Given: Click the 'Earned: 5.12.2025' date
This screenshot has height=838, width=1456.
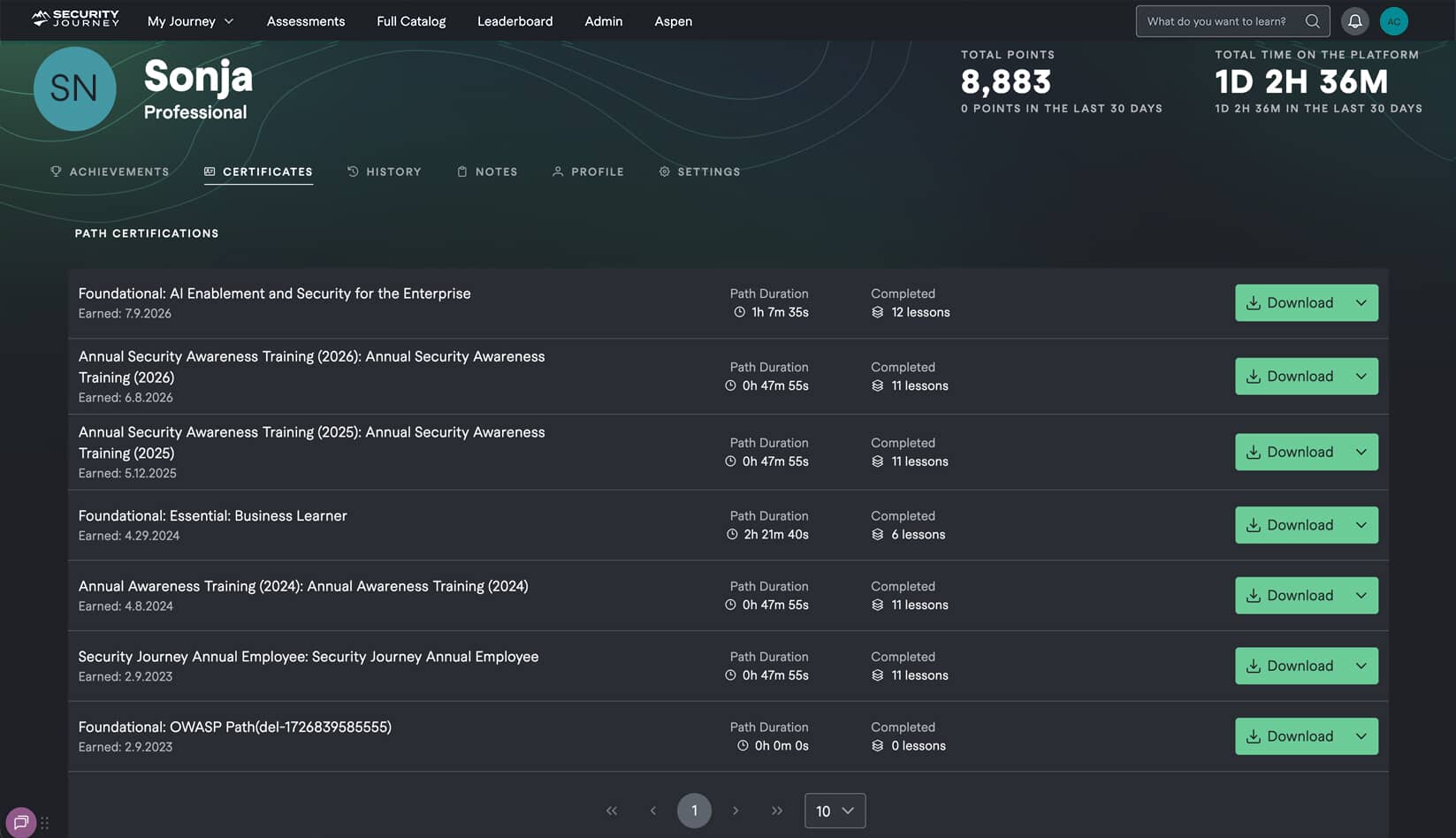Looking at the screenshot, I should (127, 474).
